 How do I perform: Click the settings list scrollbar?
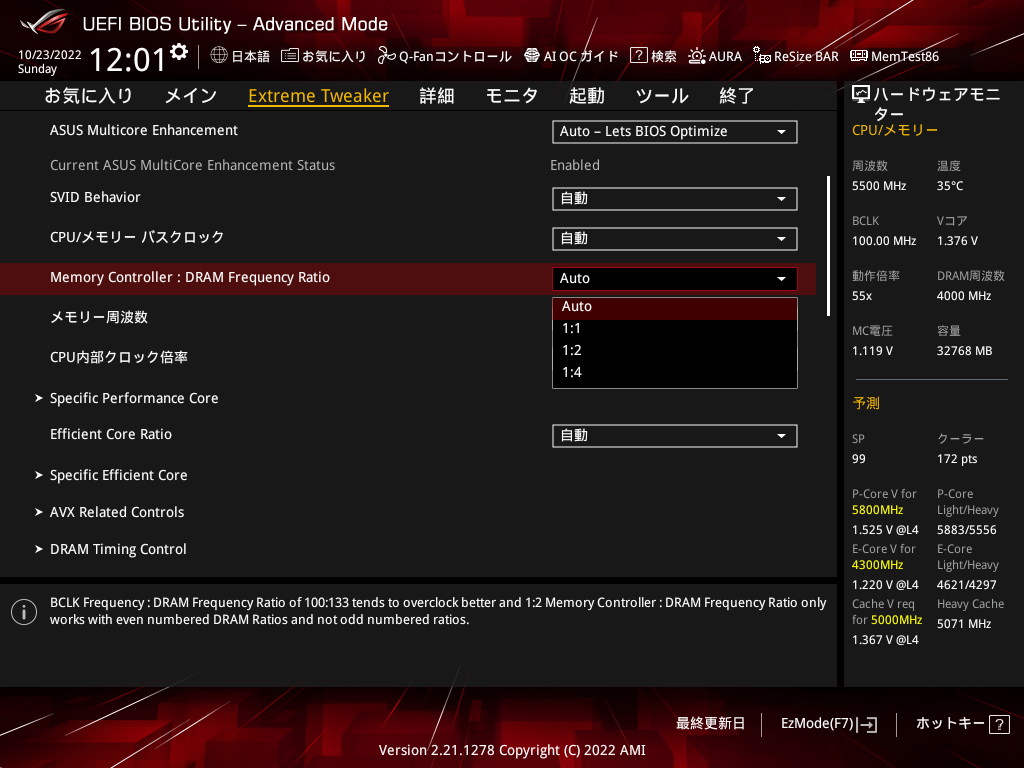828,246
